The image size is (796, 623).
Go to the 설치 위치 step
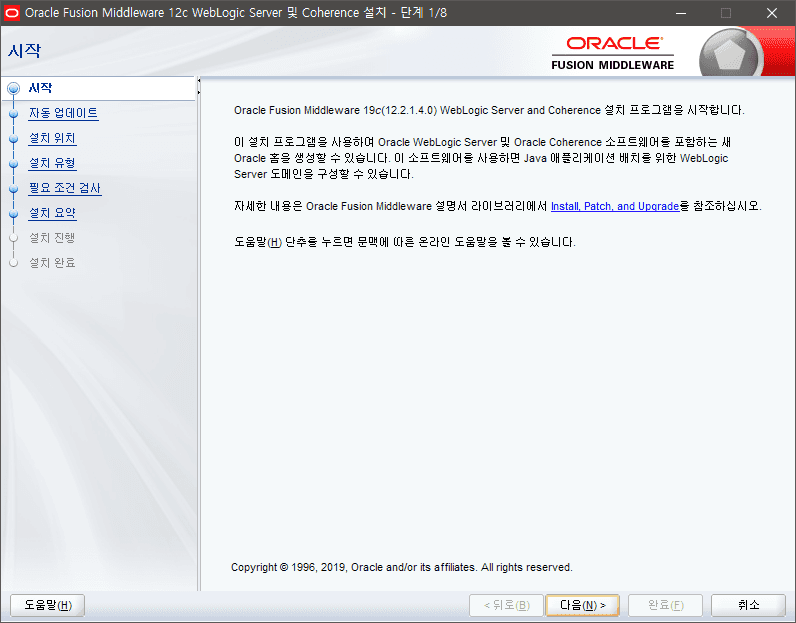point(52,138)
